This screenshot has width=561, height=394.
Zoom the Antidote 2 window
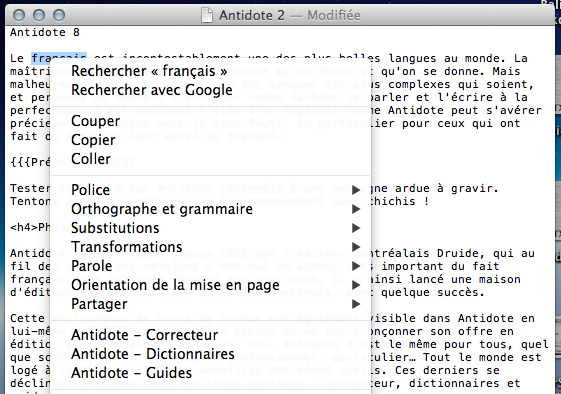coord(59,15)
